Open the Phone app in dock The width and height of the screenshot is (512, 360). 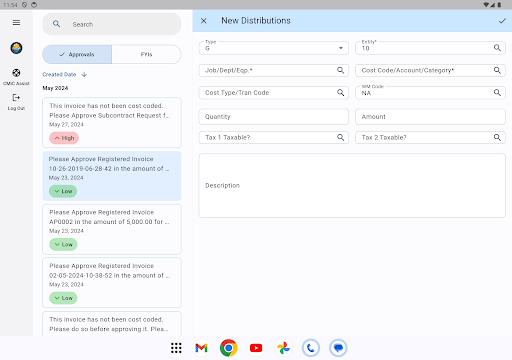point(311,348)
